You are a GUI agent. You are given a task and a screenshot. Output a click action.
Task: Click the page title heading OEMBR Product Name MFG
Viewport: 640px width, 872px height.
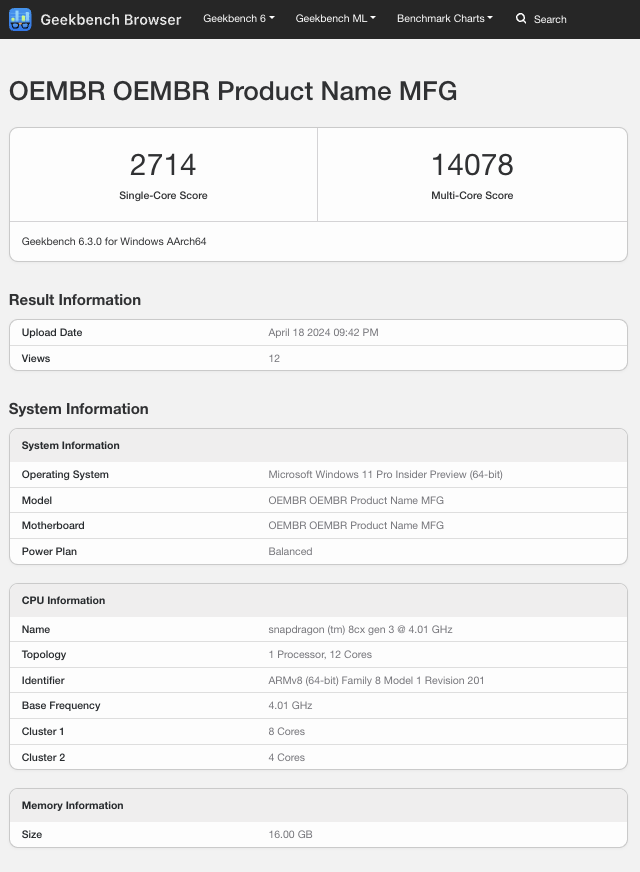click(x=233, y=92)
